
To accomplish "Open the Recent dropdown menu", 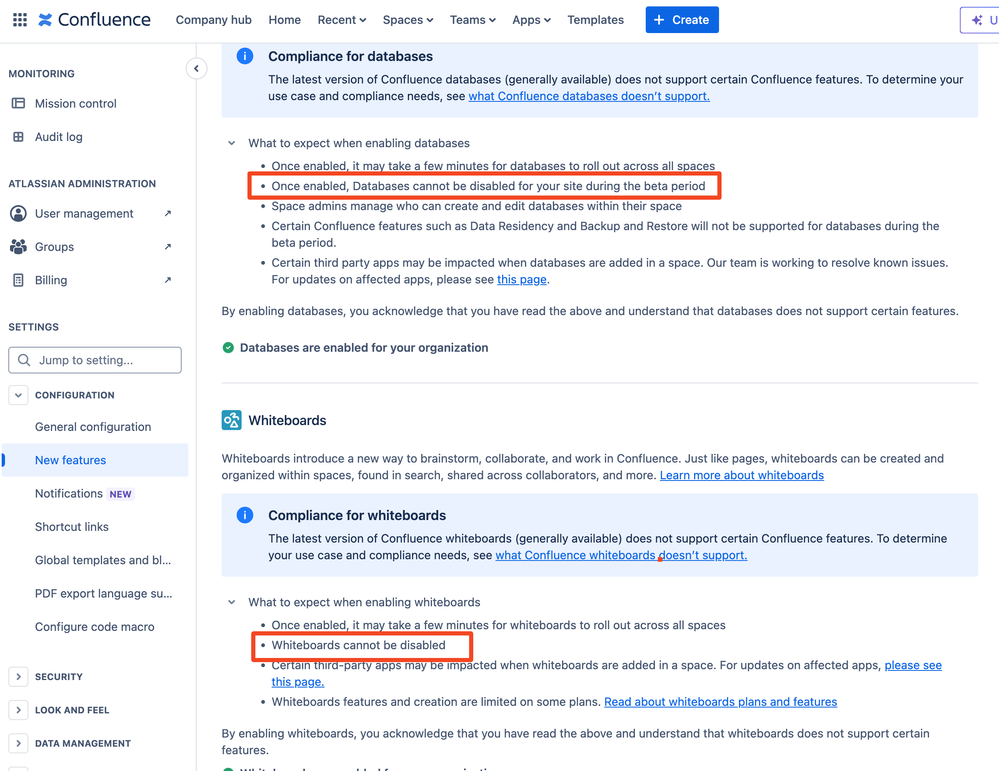I will coord(342,20).
